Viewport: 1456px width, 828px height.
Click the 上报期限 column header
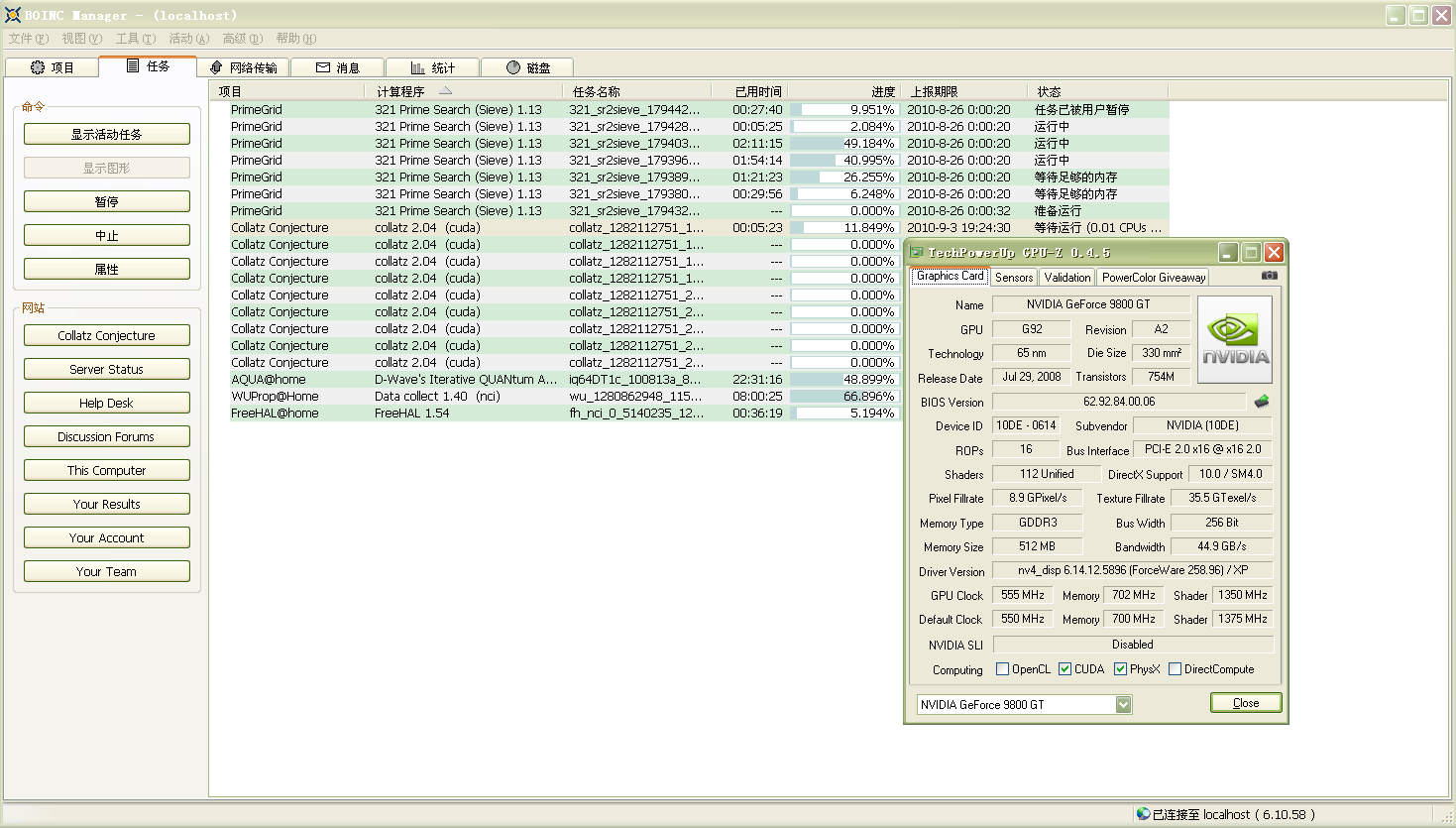coord(962,91)
